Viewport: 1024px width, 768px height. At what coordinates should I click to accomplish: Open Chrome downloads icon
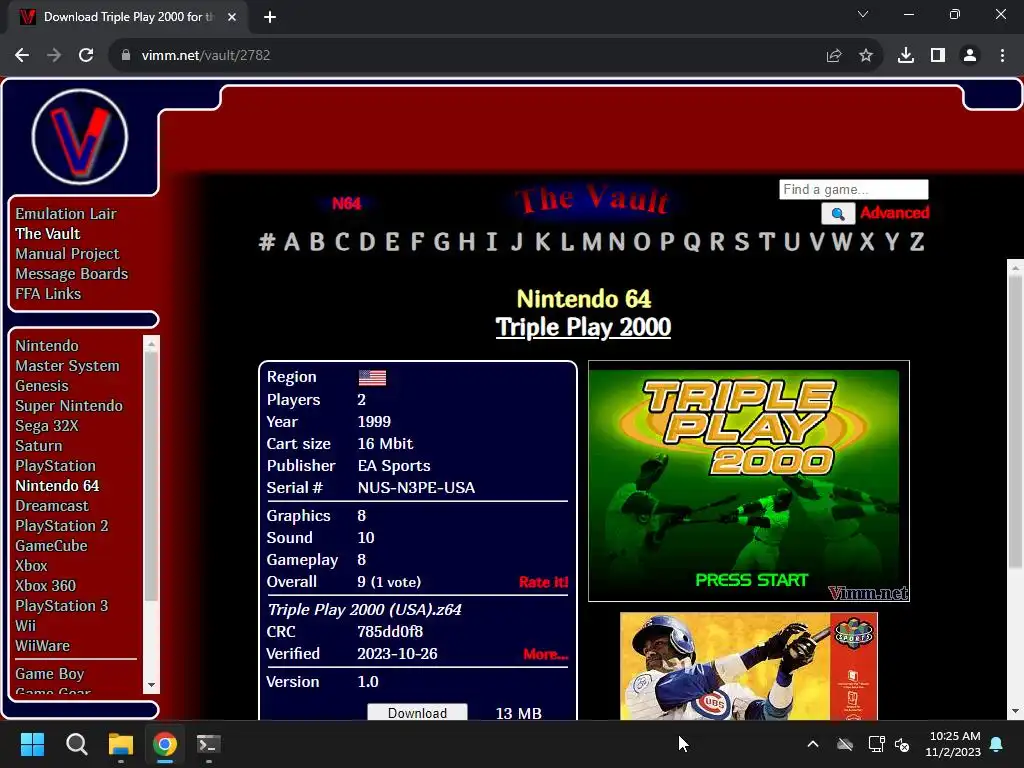(906, 56)
